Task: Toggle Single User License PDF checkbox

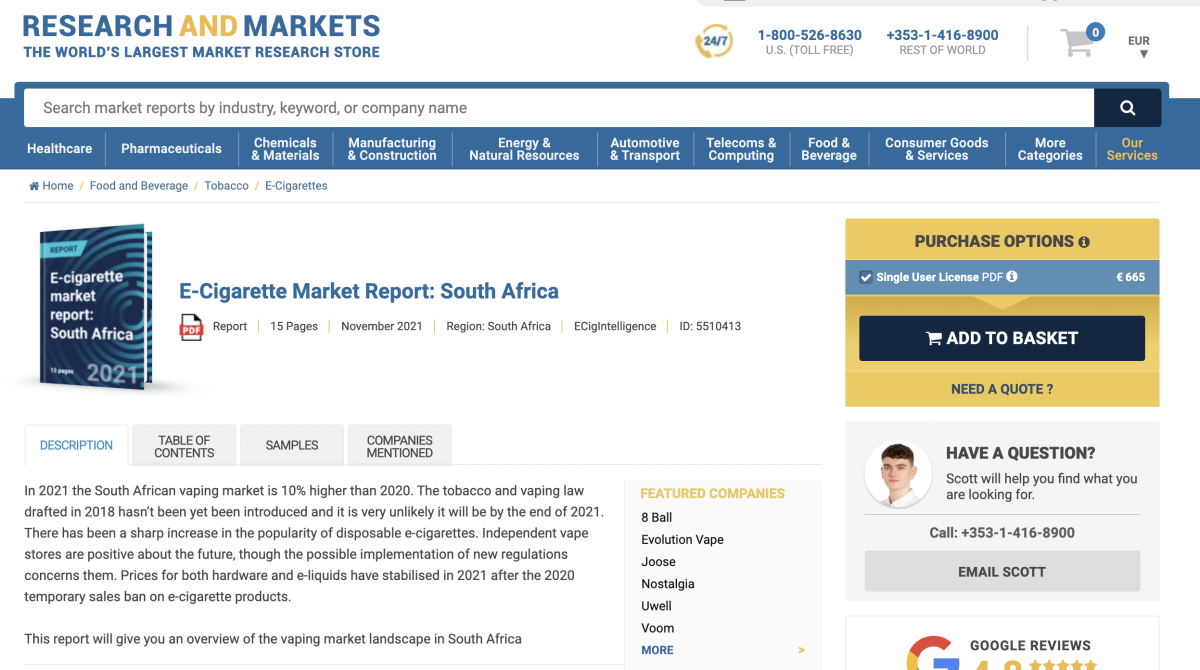Action: click(x=866, y=277)
